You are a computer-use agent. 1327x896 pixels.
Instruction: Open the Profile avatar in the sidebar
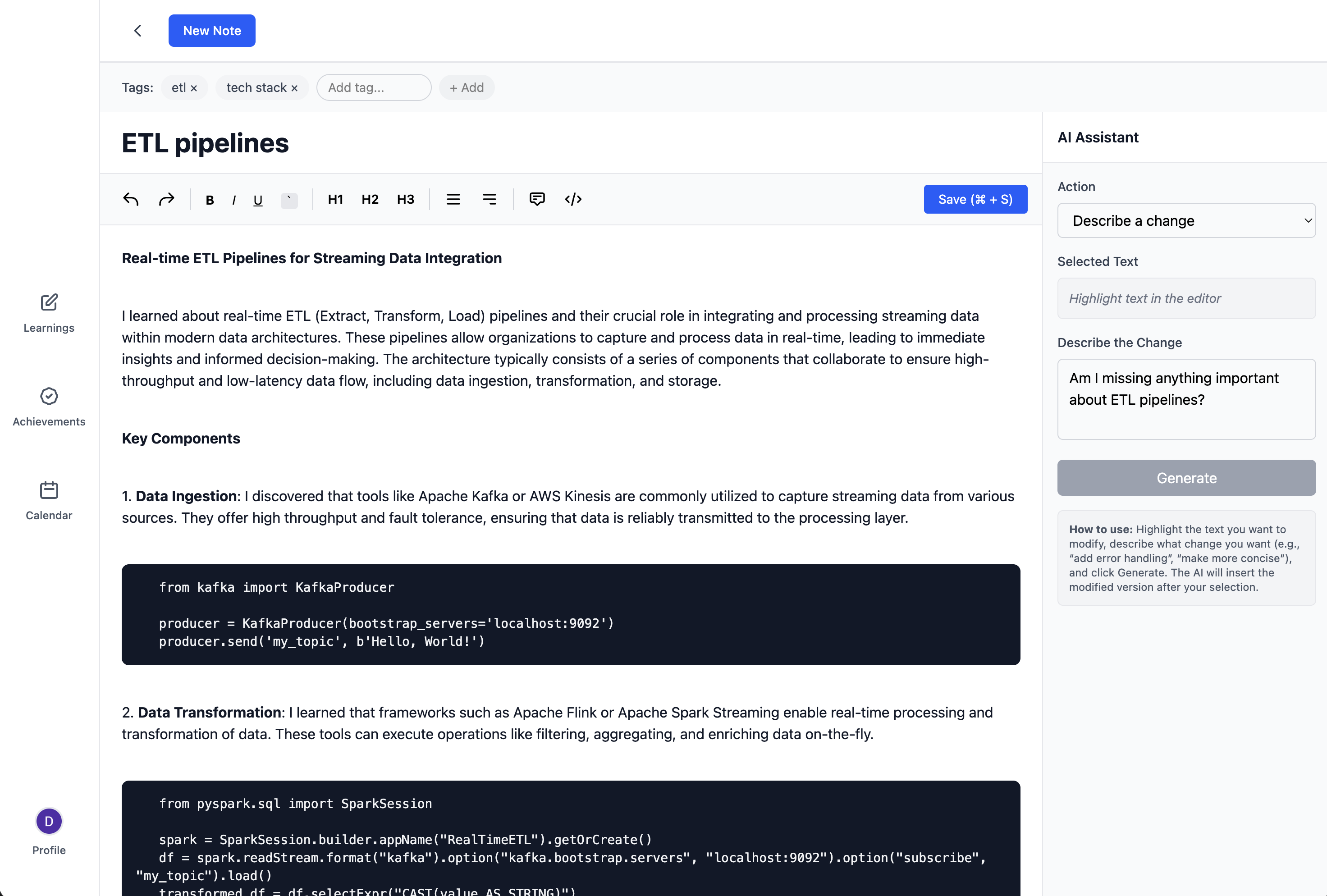pos(49,821)
